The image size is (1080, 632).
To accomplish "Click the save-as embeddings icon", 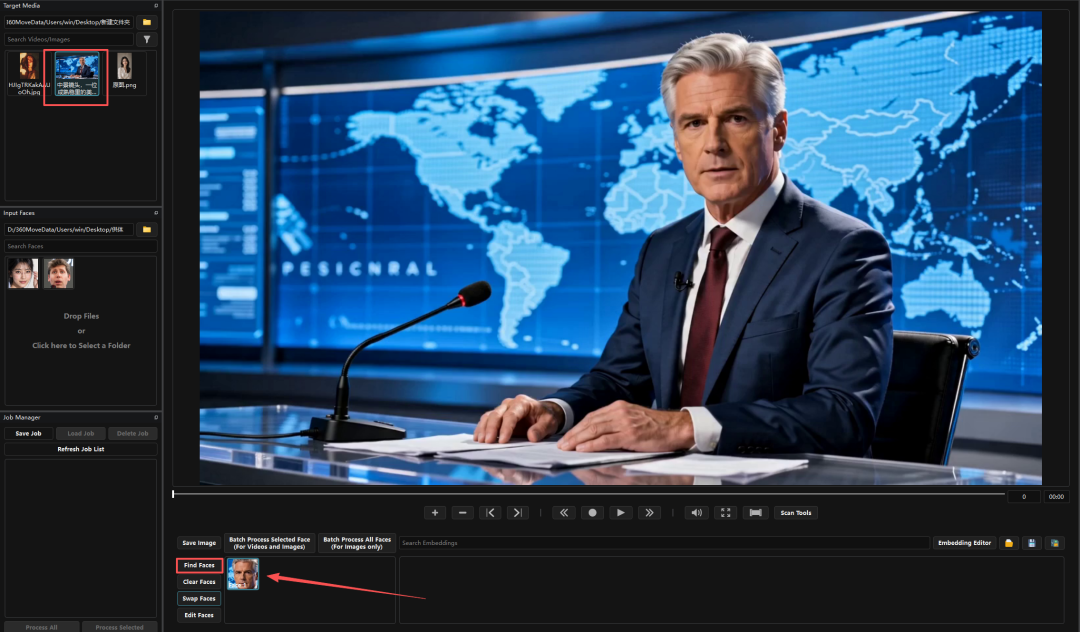I will click(1054, 543).
